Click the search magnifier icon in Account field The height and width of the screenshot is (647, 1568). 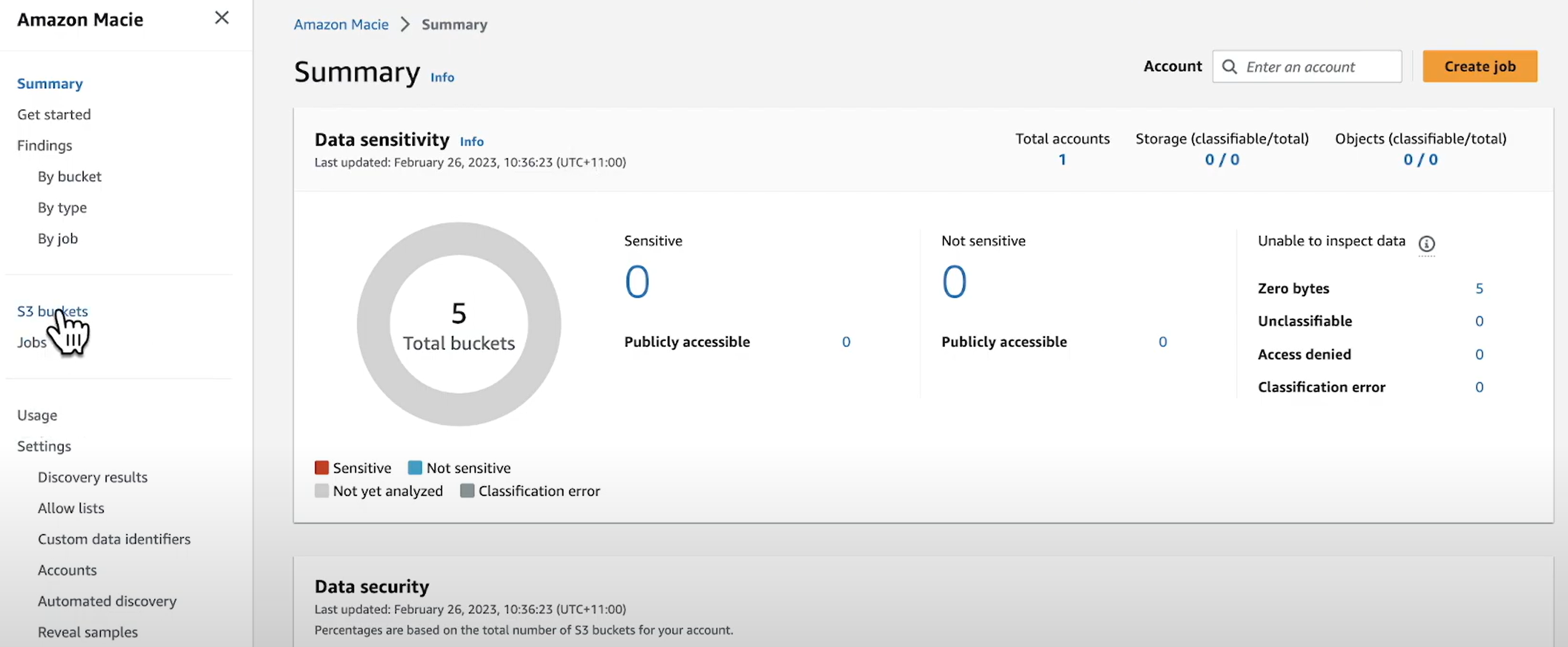point(1229,67)
